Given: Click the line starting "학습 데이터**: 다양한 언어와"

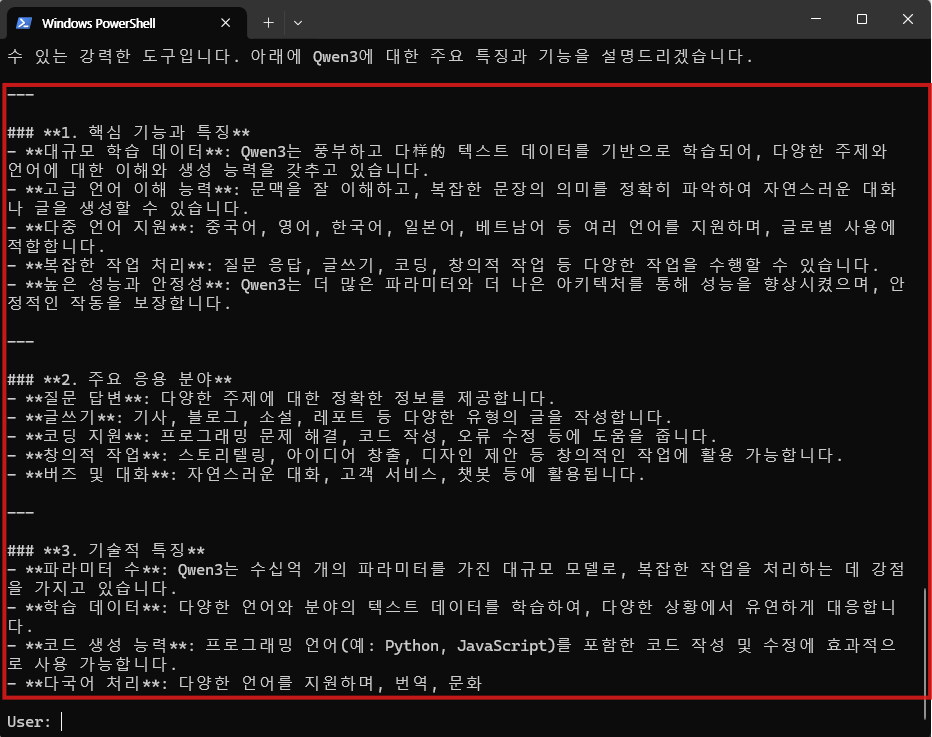Looking at the screenshot, I should 452,607.
